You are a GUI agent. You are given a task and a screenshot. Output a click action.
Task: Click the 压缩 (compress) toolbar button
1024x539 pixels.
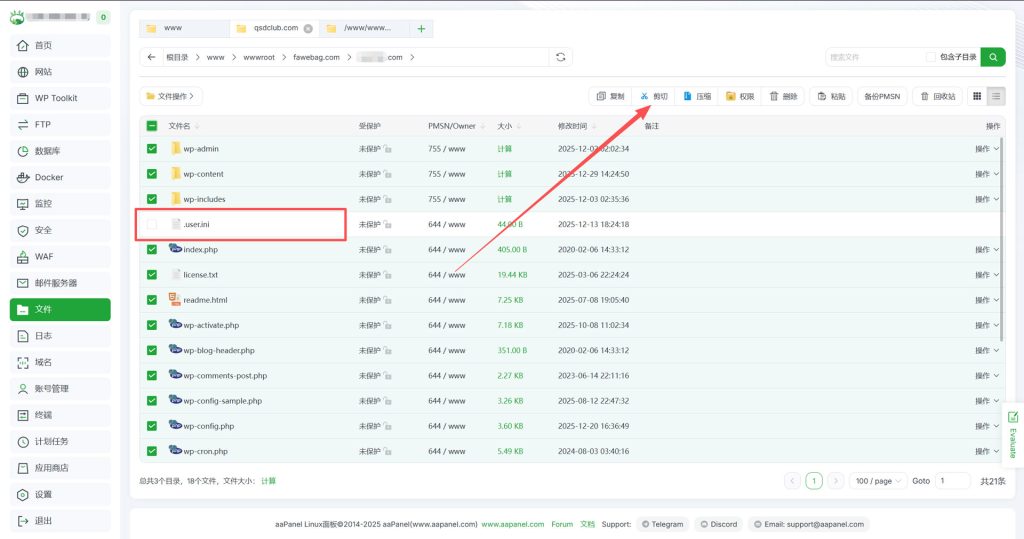click(697, 96)
